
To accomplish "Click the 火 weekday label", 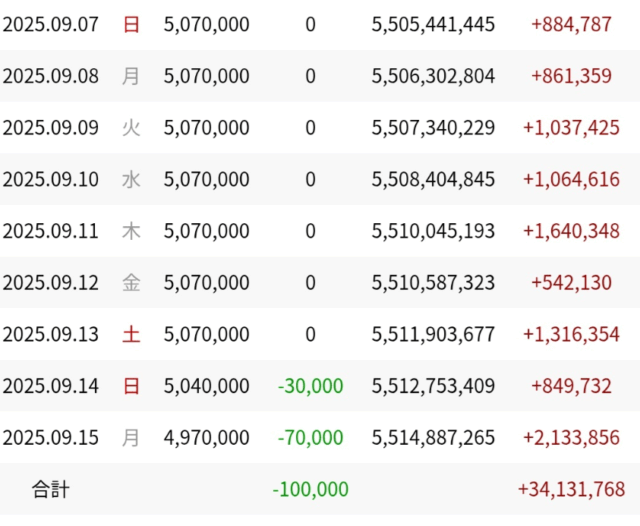I will [x=131, y=128].
